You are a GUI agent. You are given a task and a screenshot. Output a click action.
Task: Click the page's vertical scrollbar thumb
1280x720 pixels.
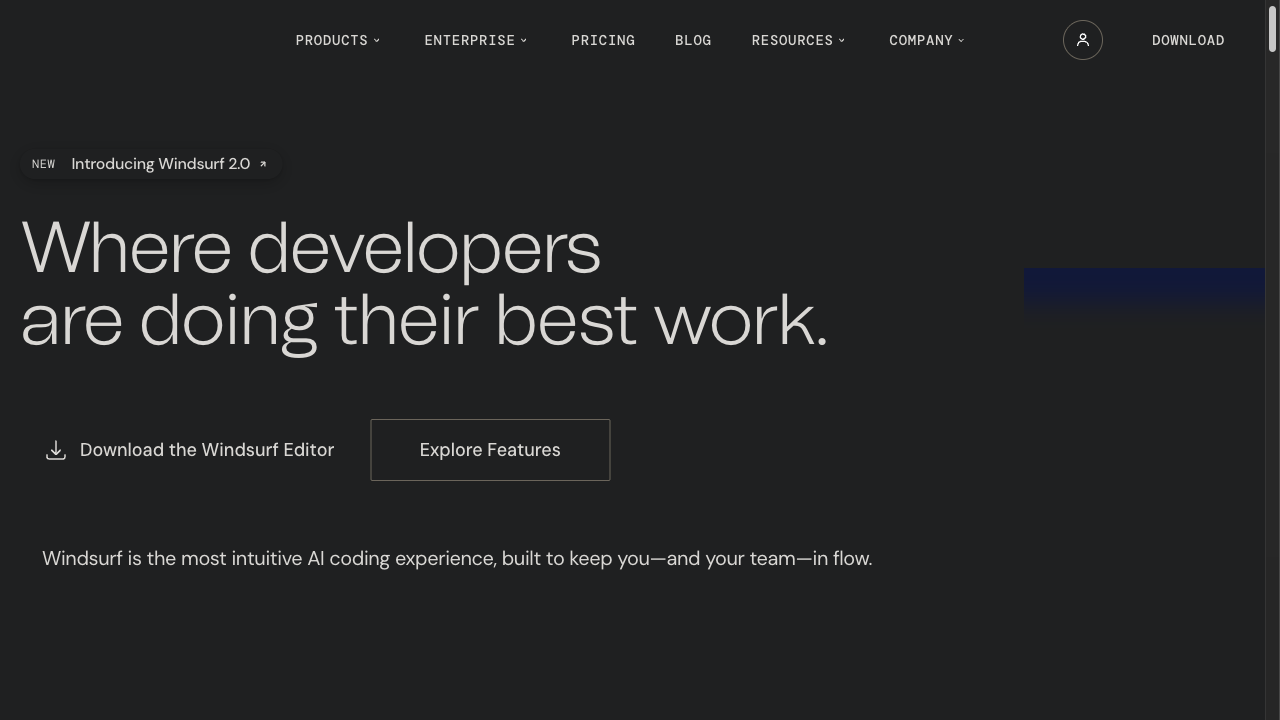tap(1272, 28)
